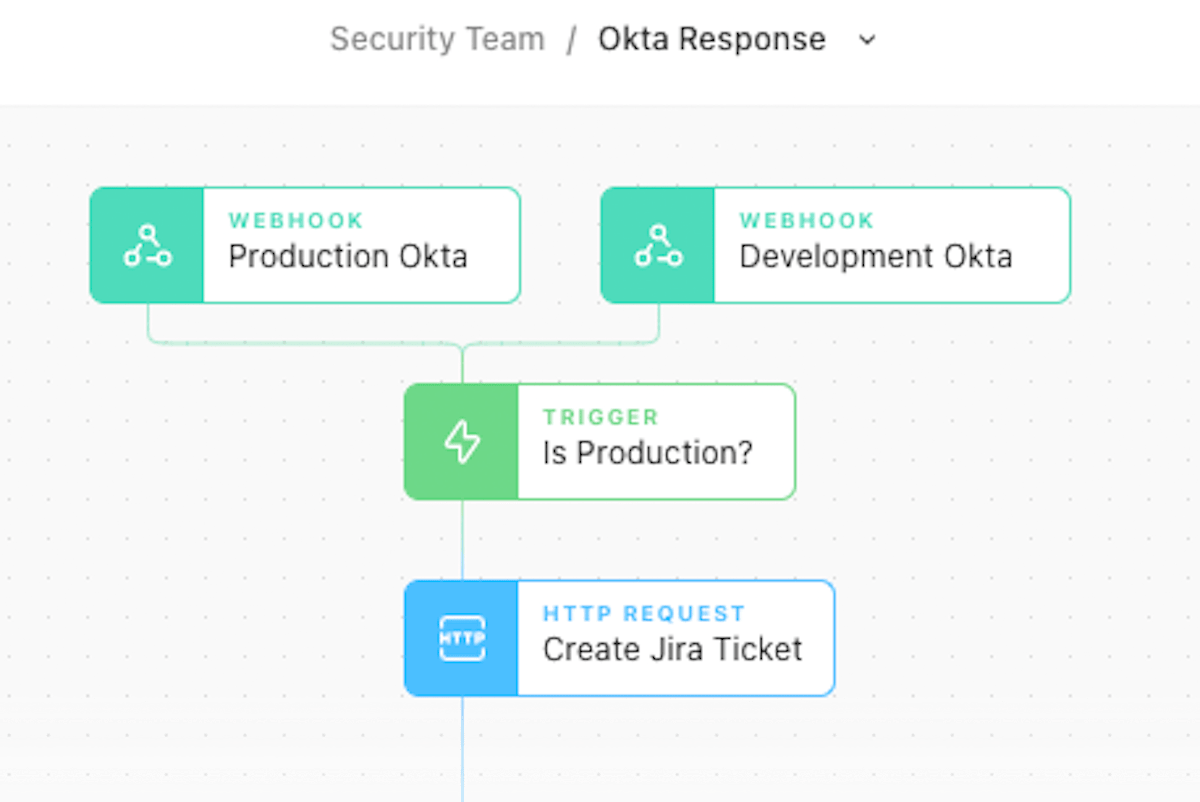Select the Is Production? node label
The image size is (1200, 802).
click(x=647, y=452)
